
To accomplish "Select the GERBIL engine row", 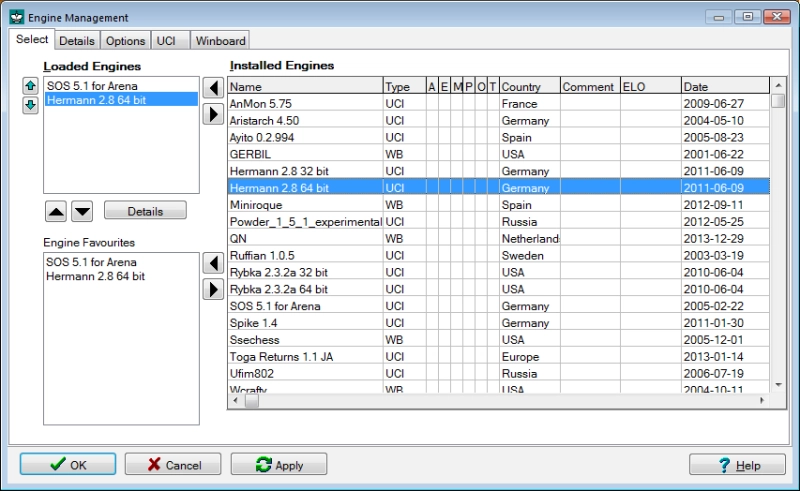I will click(x=498, y=154).
